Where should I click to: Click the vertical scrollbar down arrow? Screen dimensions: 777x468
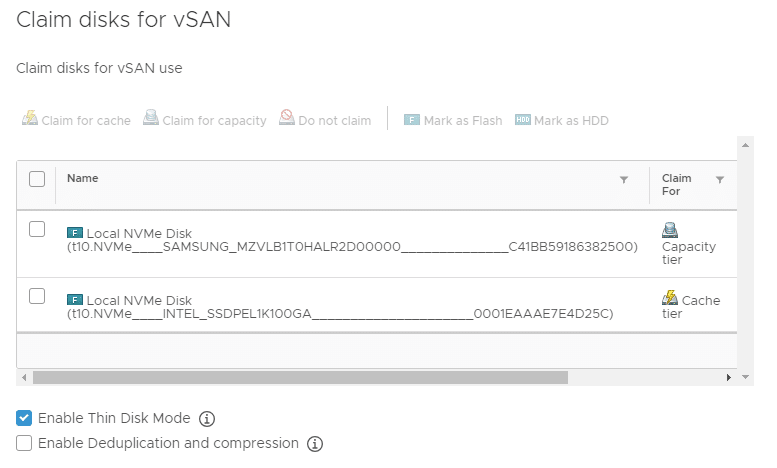tap(745, 377)
